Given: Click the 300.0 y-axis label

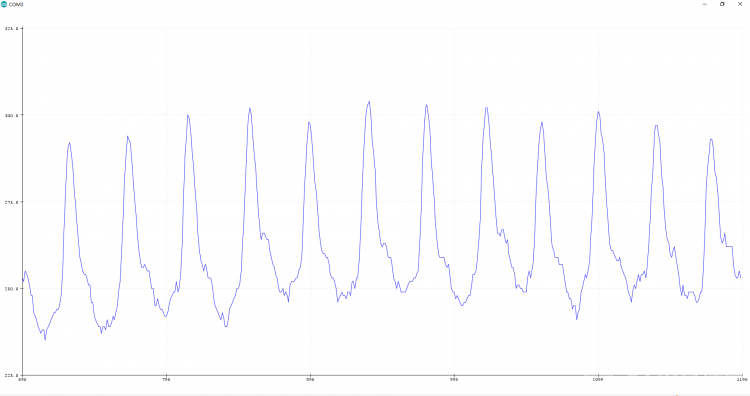Looking at the screenshot, I should tap(11, 115).
